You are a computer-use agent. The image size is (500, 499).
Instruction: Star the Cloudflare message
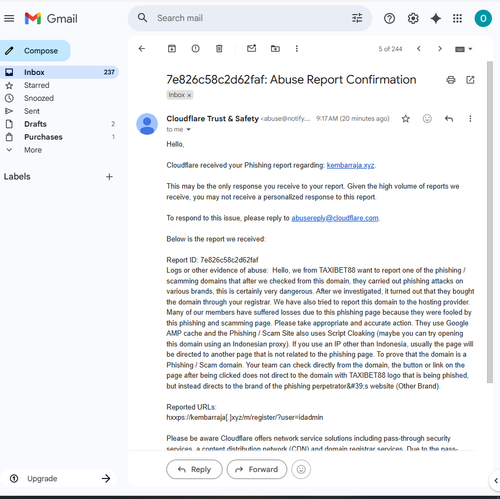pos(405,119)
